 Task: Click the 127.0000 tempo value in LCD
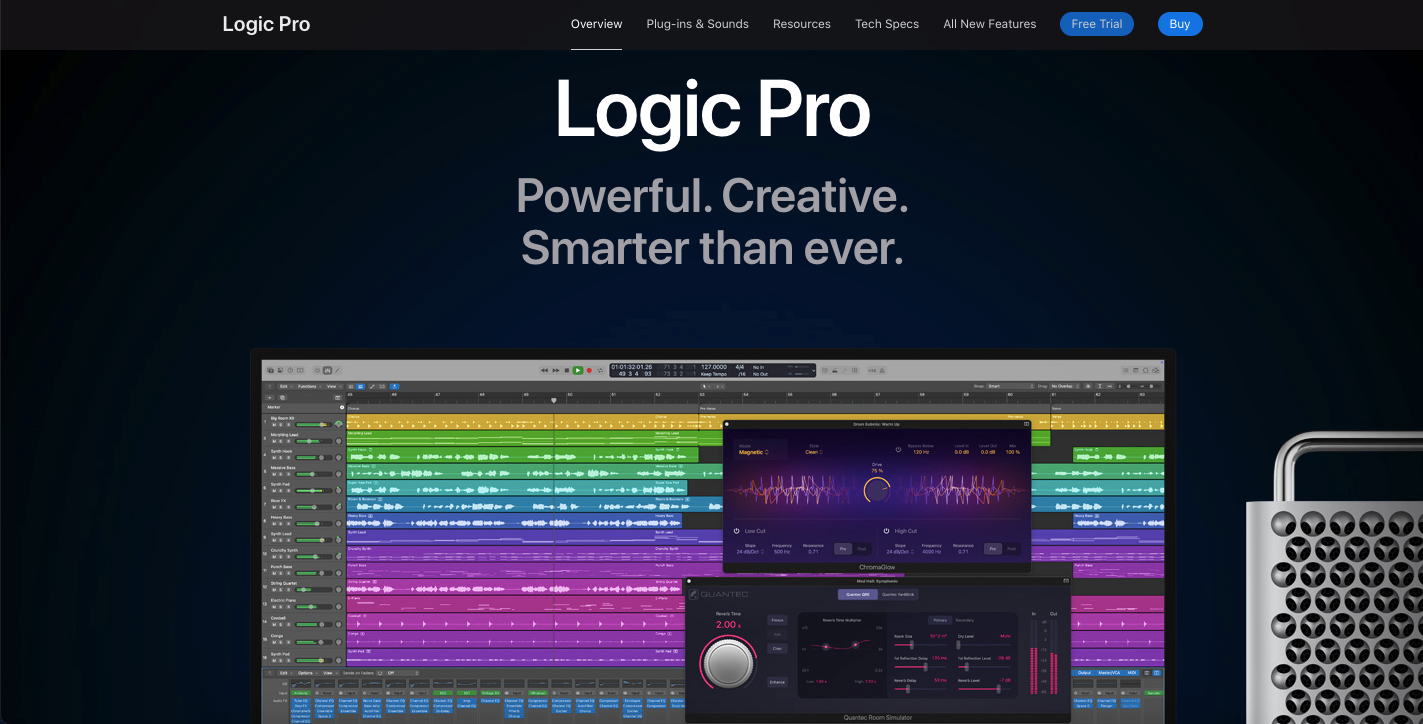coord(714,367)
